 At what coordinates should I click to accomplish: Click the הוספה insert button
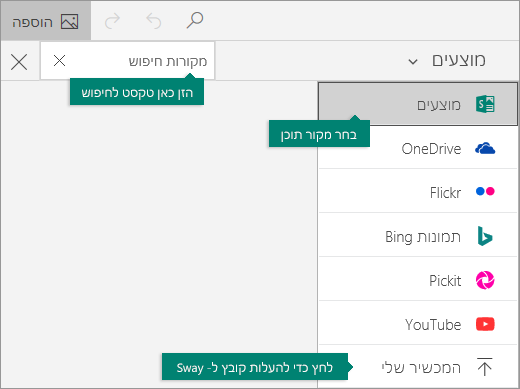coord(46,21)
